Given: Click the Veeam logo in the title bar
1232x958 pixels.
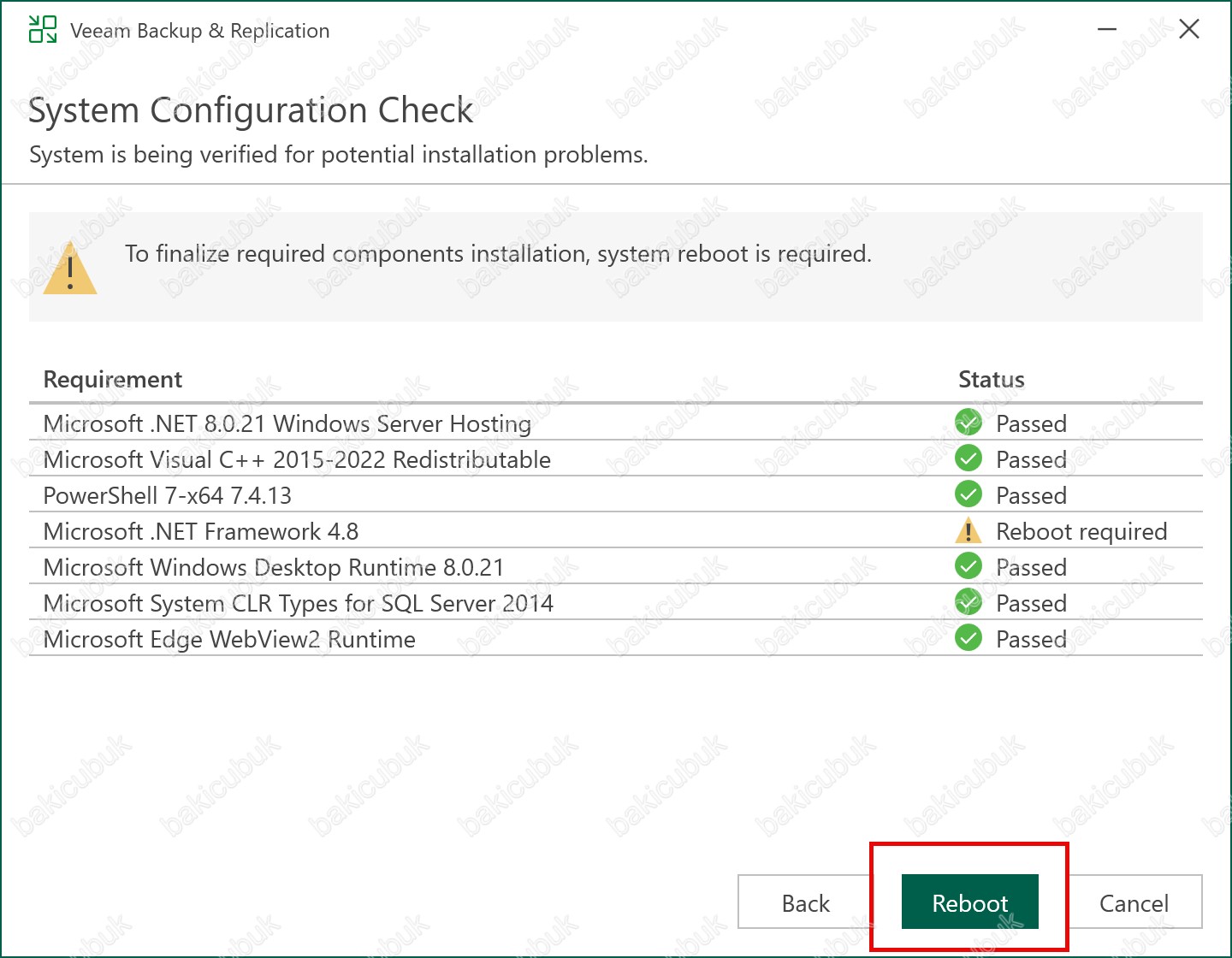Looking at the screenshot, I should 42,30.
